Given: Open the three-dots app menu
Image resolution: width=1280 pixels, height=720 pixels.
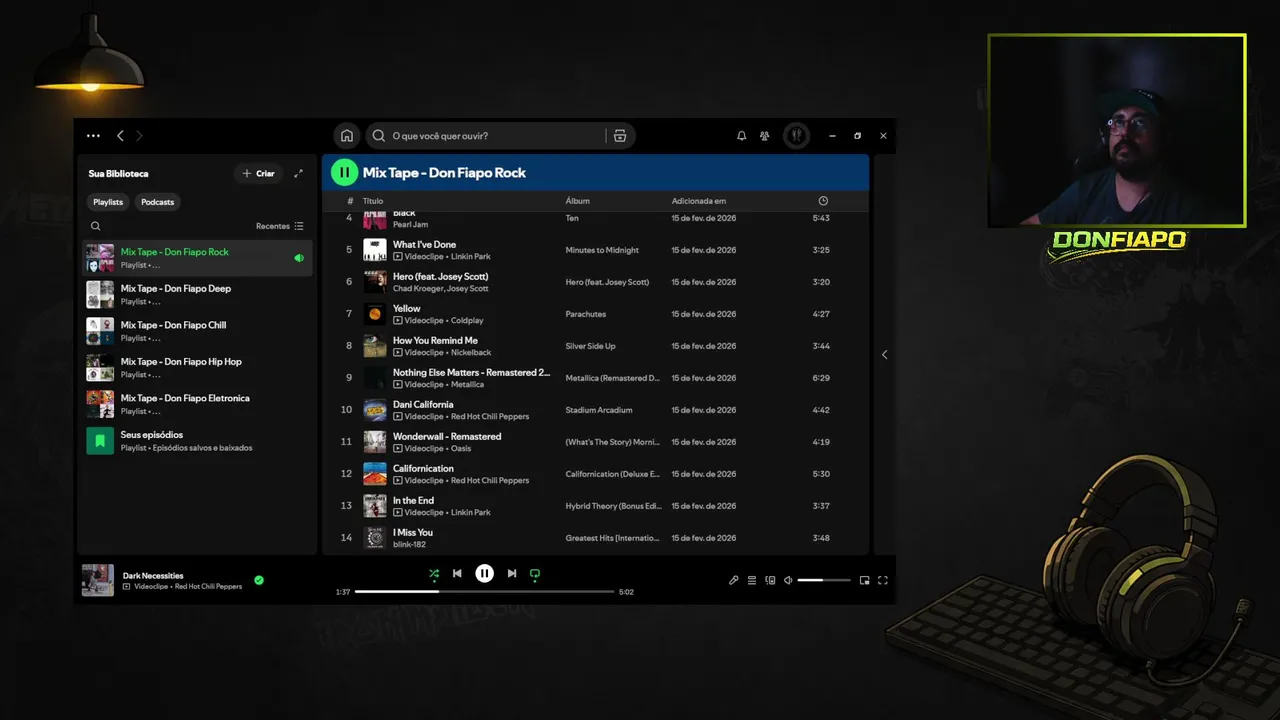Looking at the screenshot, I should (93, 136).
